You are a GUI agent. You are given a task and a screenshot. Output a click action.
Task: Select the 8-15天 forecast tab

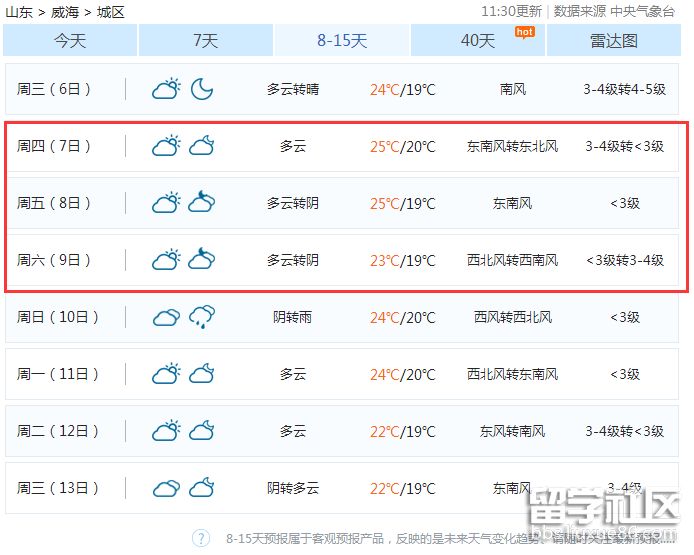pyautogui.click(x=342, y=41)
